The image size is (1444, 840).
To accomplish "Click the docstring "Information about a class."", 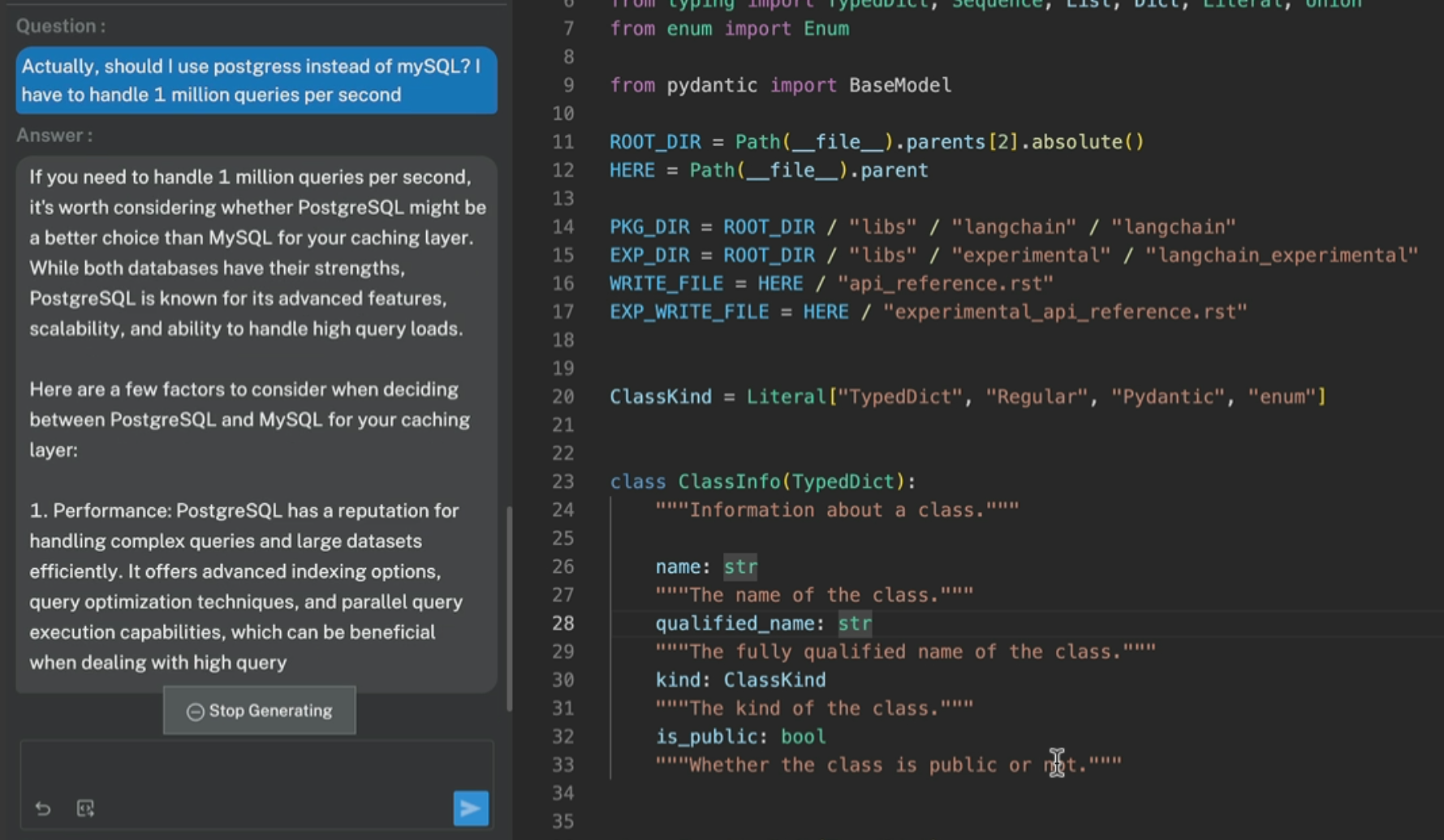I will (x=837, y=510).
